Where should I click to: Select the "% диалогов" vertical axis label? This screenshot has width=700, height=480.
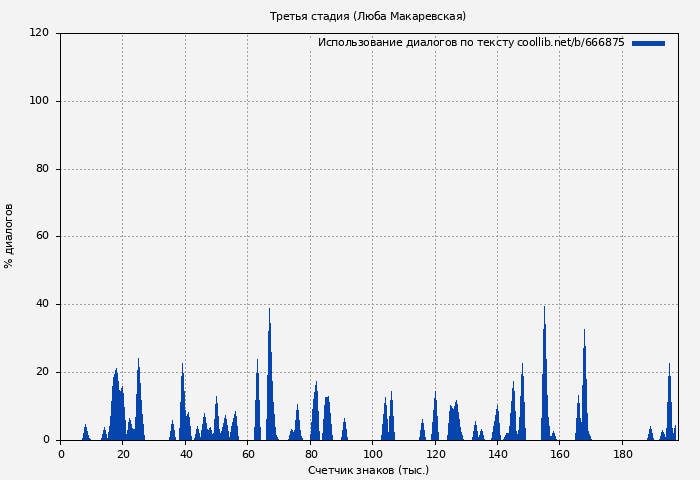click(10, 236)
